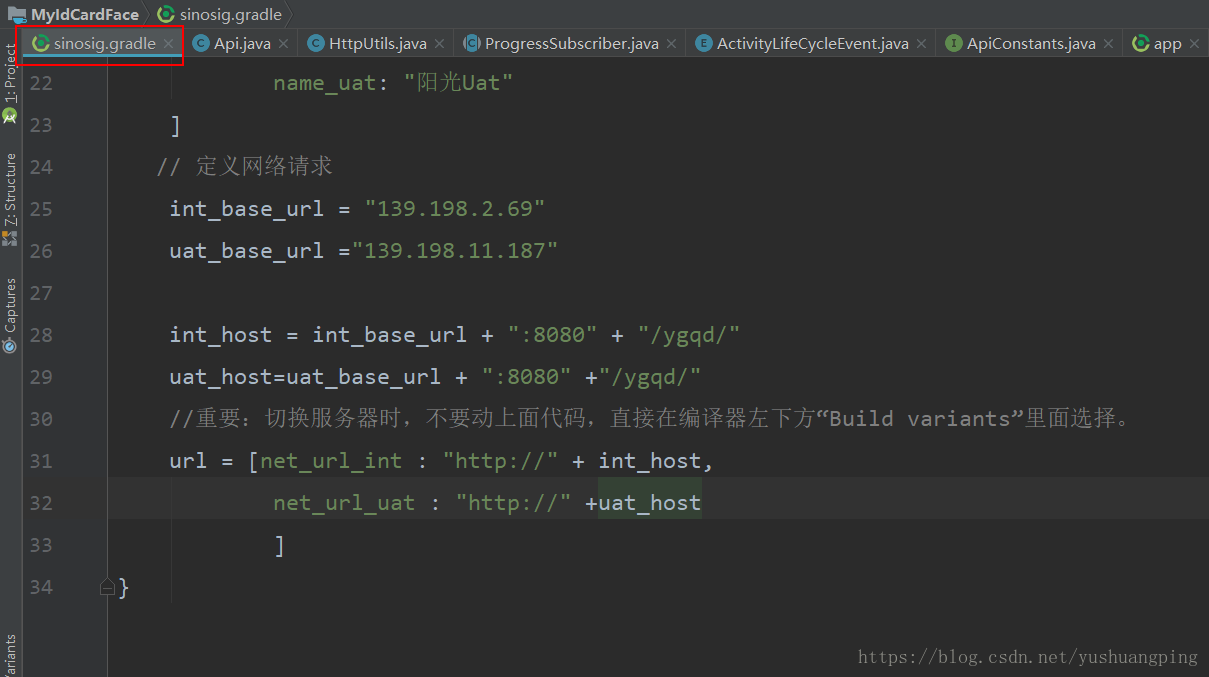Close the Api.java tab
The height and width of the screenshot is (677, 1209).
click(284, 44)
